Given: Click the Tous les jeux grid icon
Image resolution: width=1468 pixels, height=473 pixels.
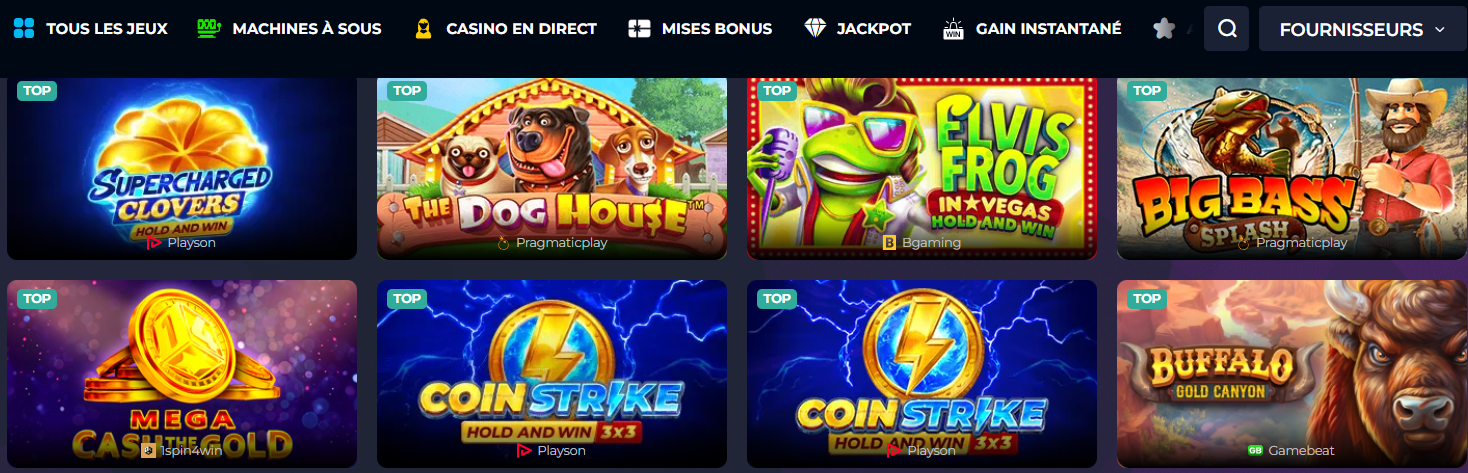Looking at the screenshot, I should tap(24, 28).
